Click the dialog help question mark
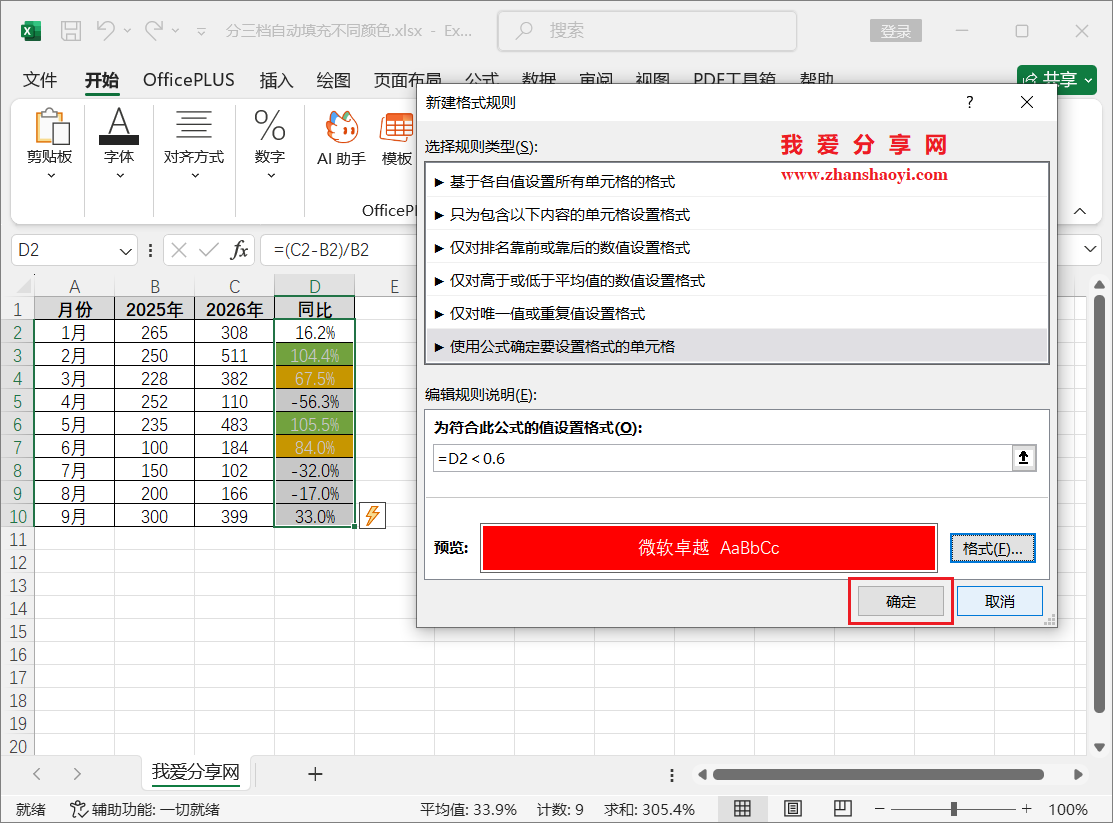1113x823 pixels. 970,102
